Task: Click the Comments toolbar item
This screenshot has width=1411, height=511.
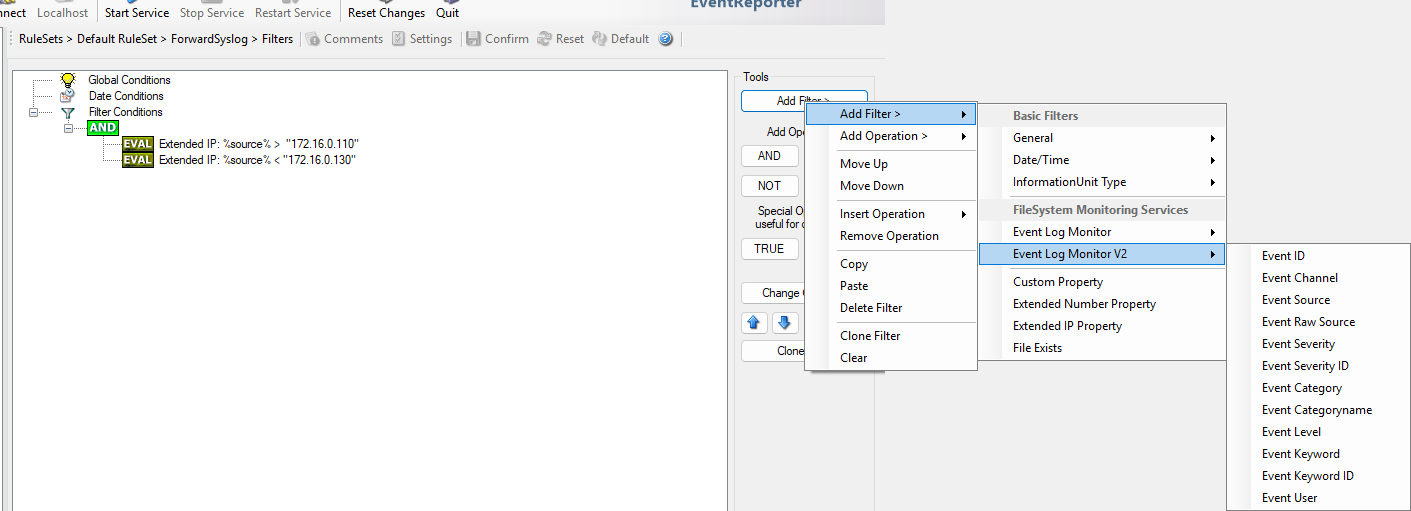Action: tap(344, 39)
